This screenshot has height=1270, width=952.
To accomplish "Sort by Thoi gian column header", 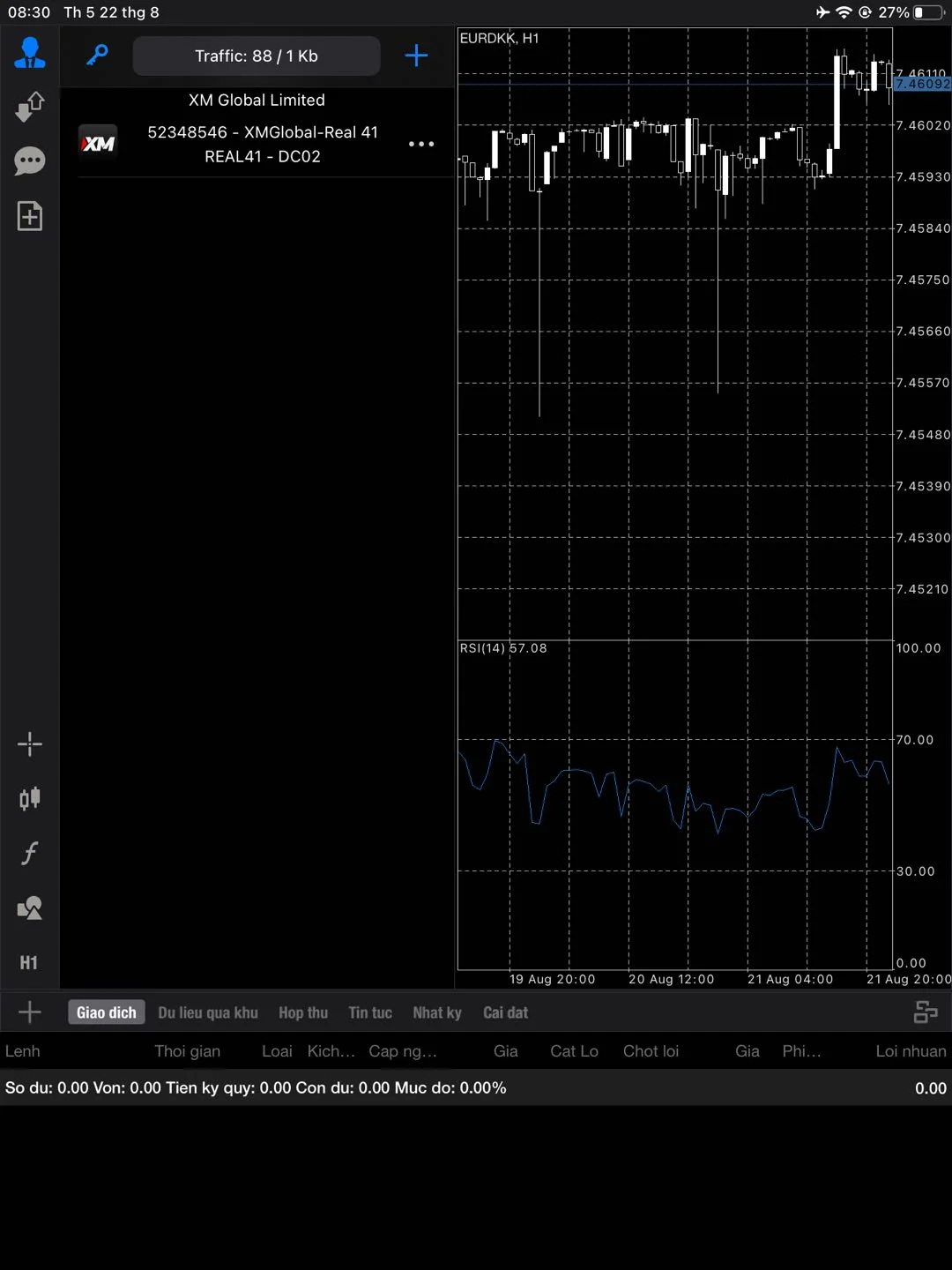I will [x=188, y=1051].
